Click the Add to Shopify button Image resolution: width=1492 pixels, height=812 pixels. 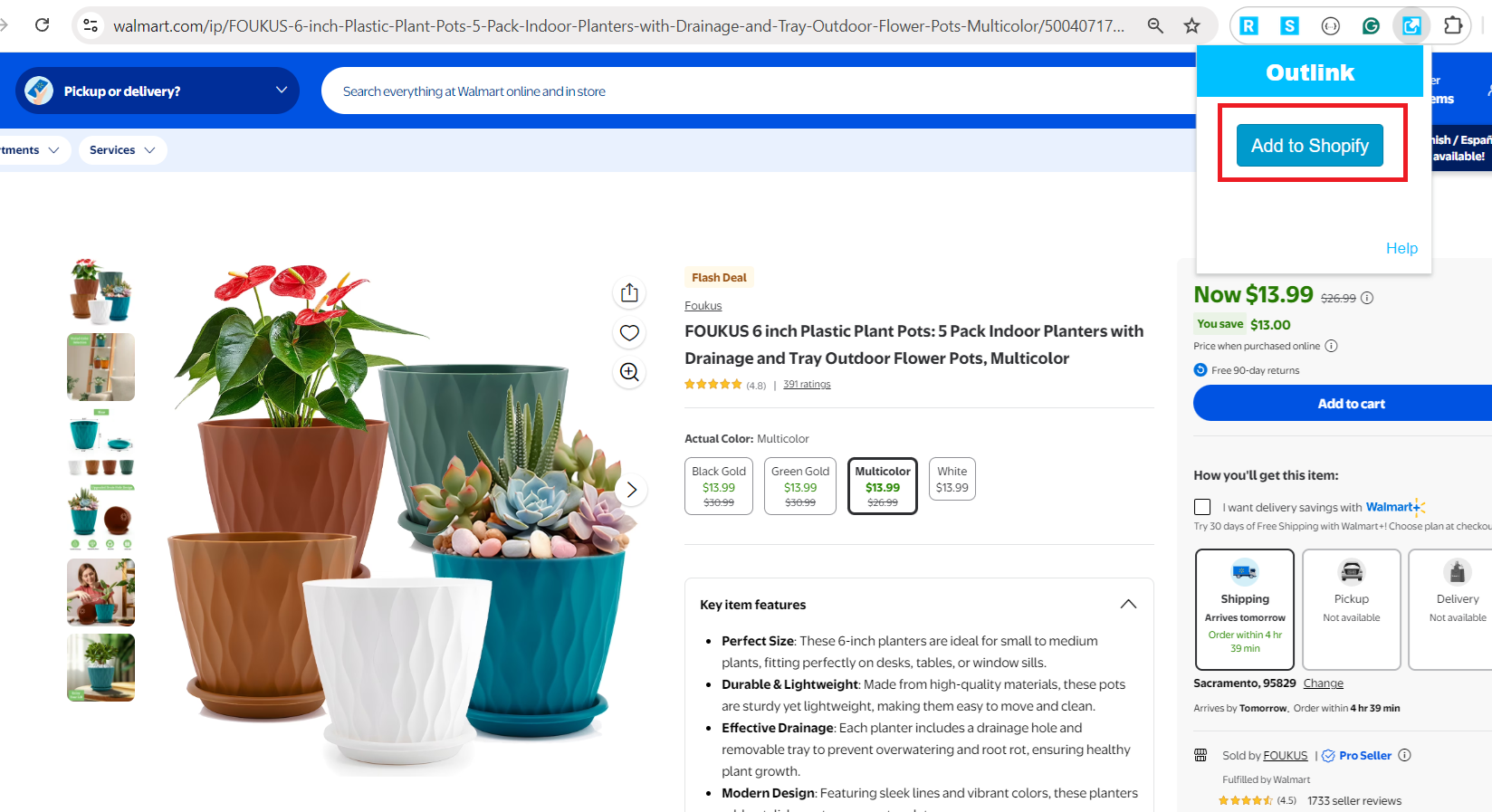1310,146
